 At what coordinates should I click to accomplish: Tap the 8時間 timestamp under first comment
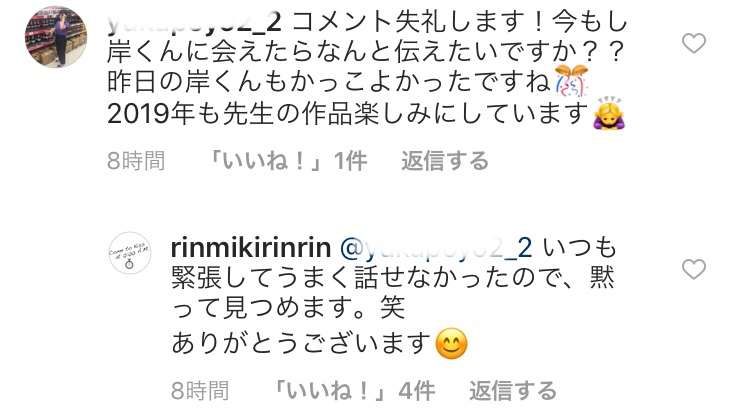tap(136, 161)
